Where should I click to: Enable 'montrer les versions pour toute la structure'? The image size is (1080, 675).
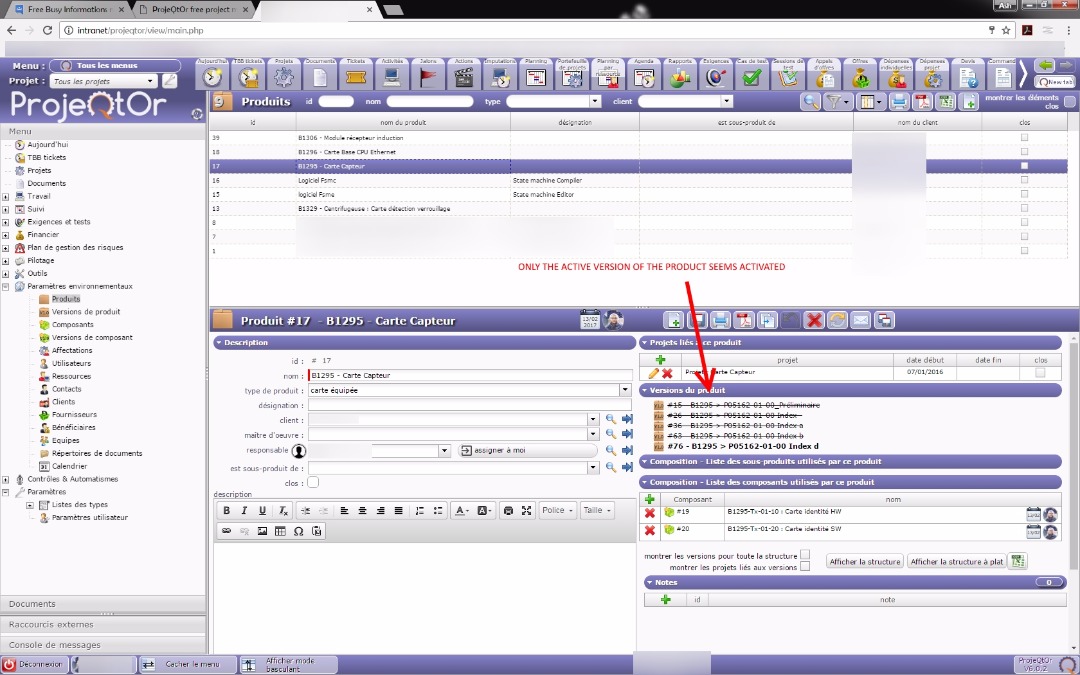[x=804, y=555]
